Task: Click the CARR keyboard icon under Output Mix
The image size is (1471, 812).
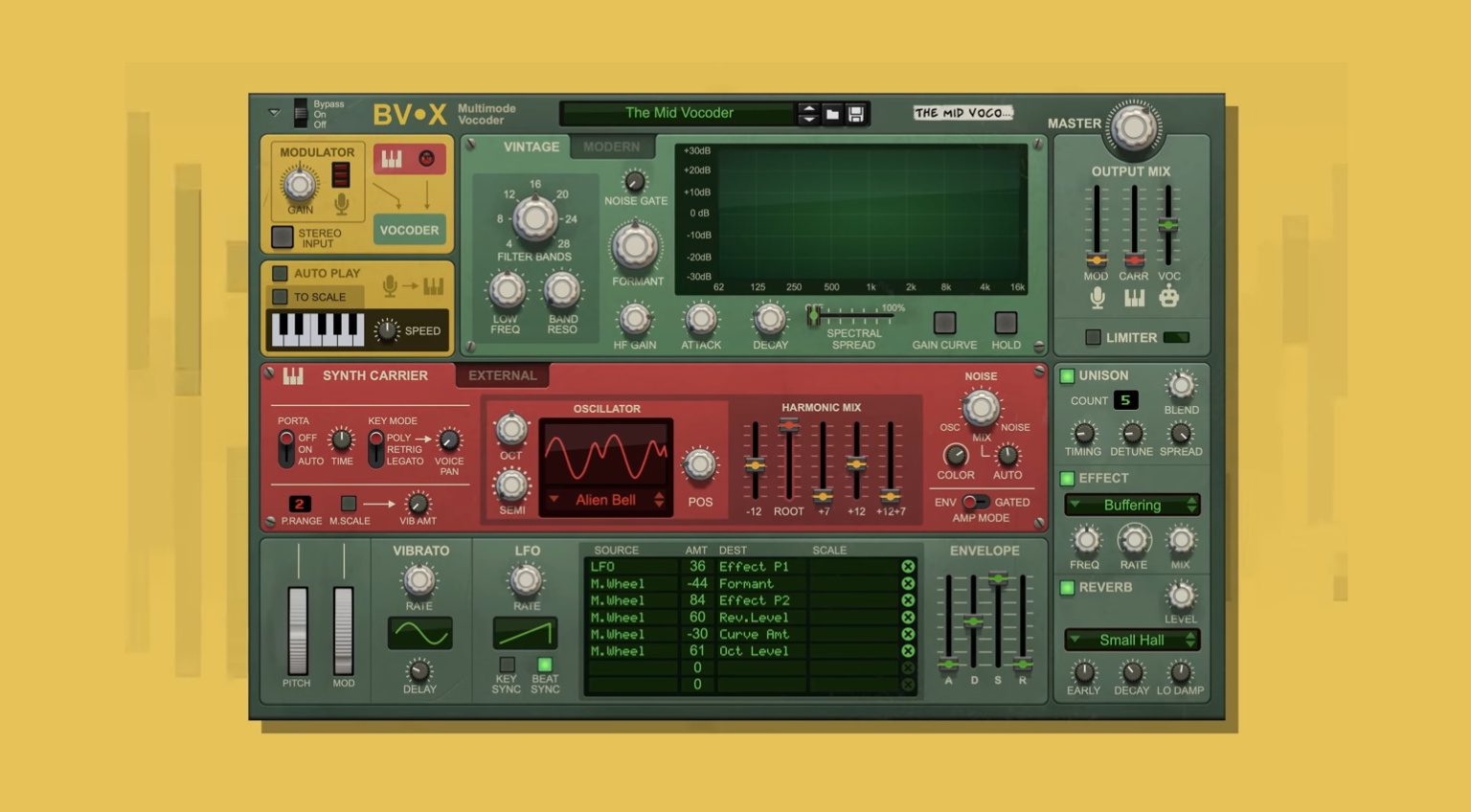Action: click(1134, 298)
